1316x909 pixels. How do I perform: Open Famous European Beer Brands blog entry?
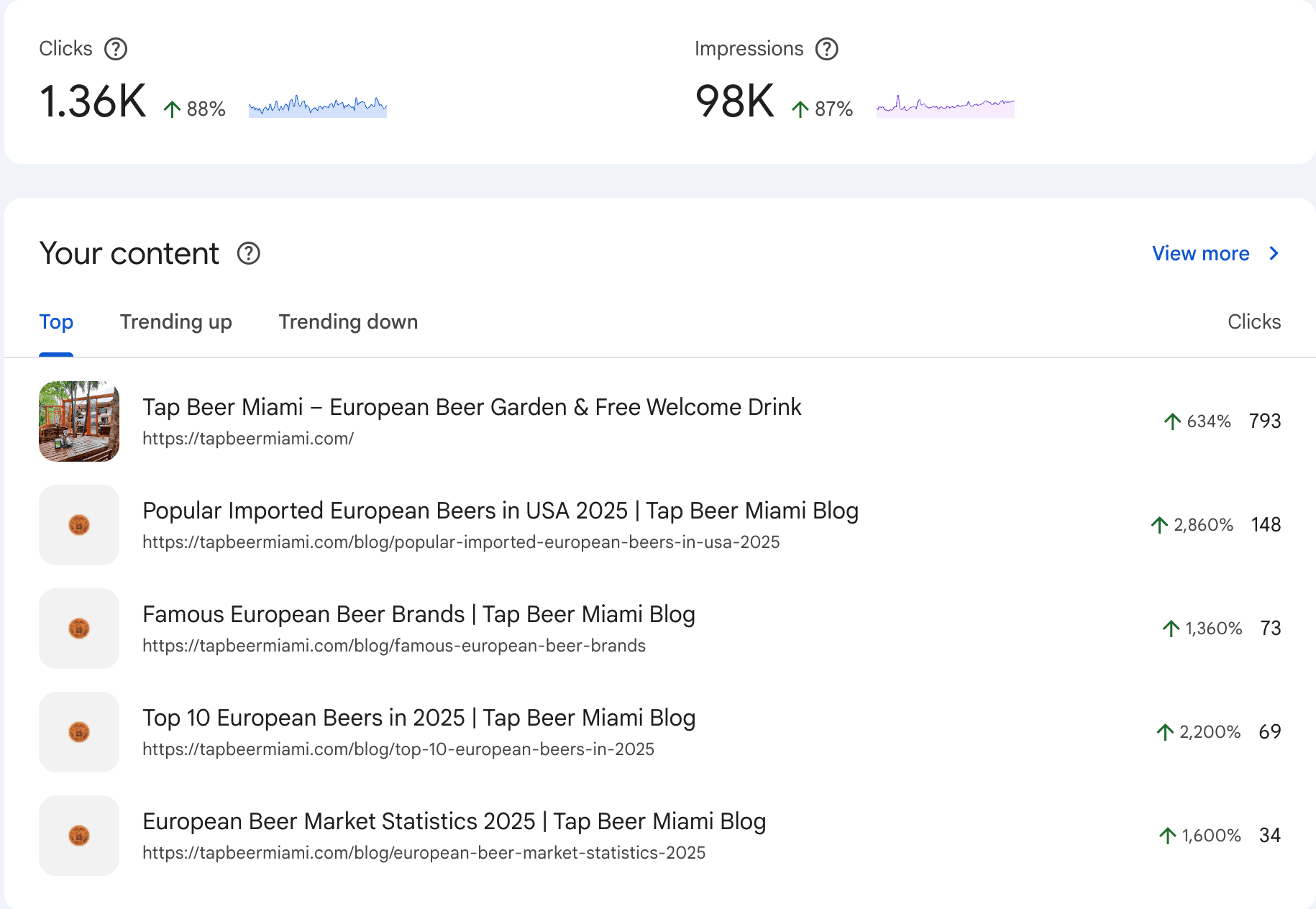pos(419,614)
